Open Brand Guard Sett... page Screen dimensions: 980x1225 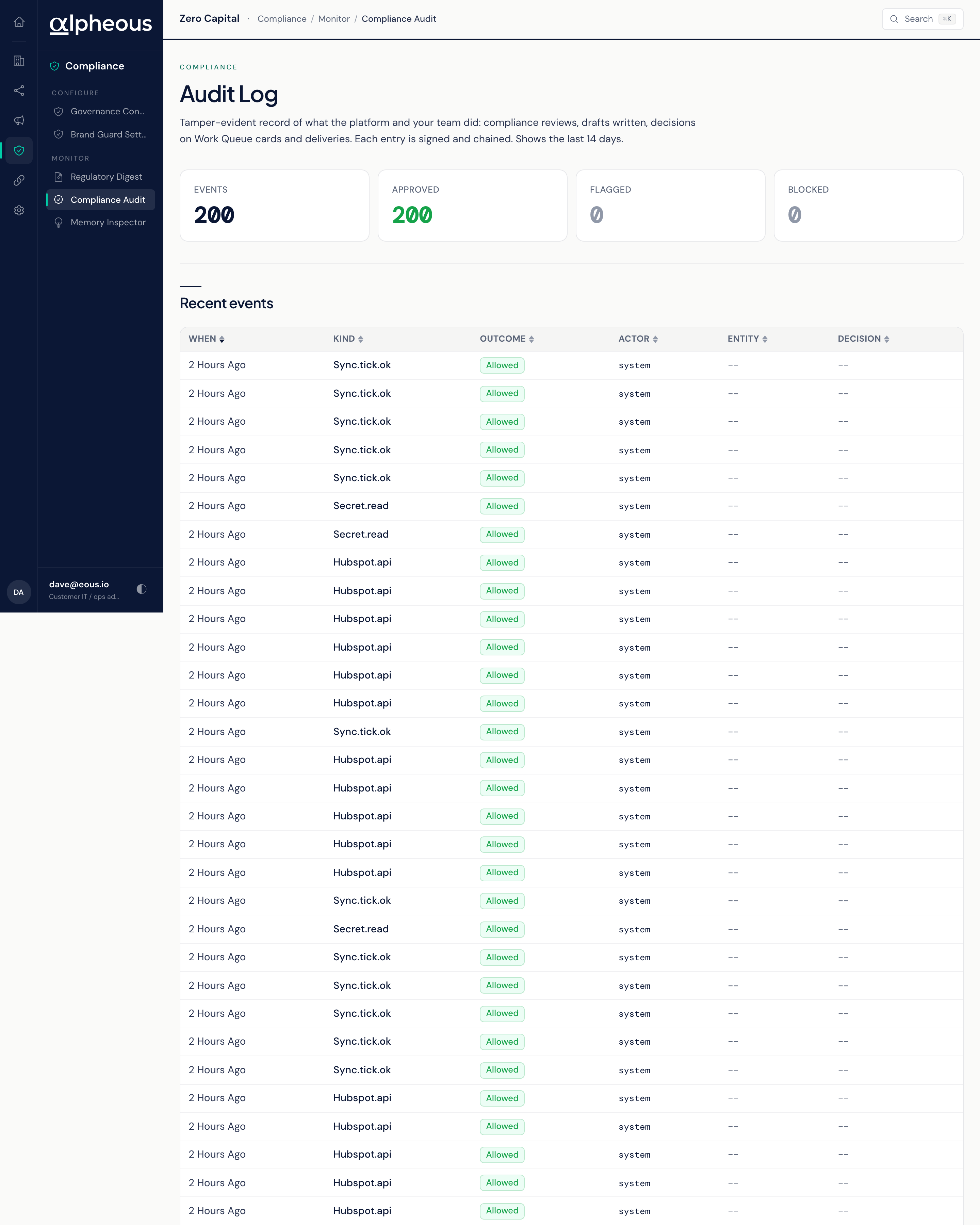[x=101, y=134]
